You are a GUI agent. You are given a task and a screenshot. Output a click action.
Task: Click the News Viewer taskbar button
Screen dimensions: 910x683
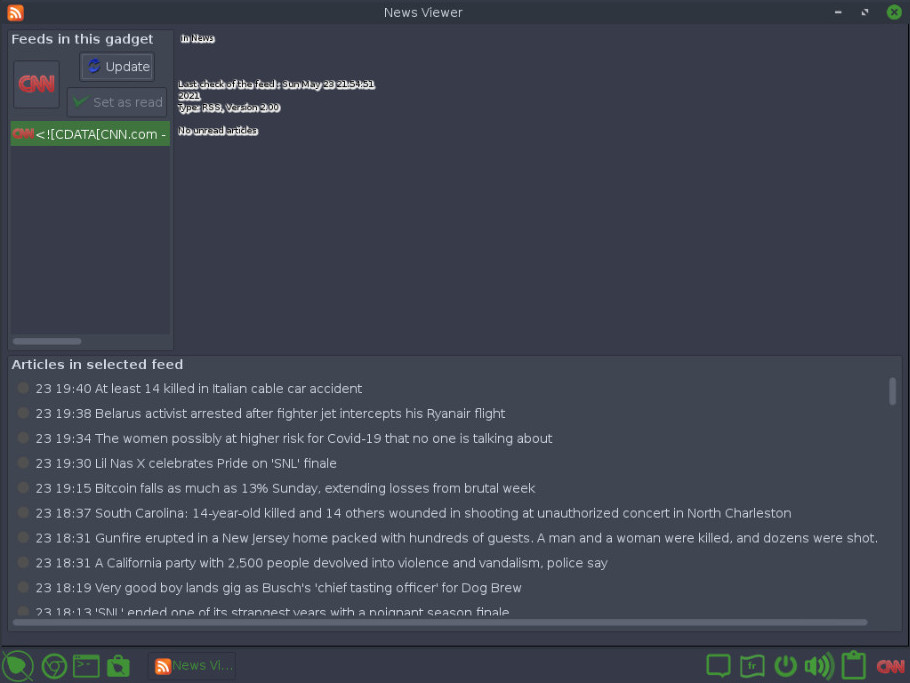pos(193,666)
